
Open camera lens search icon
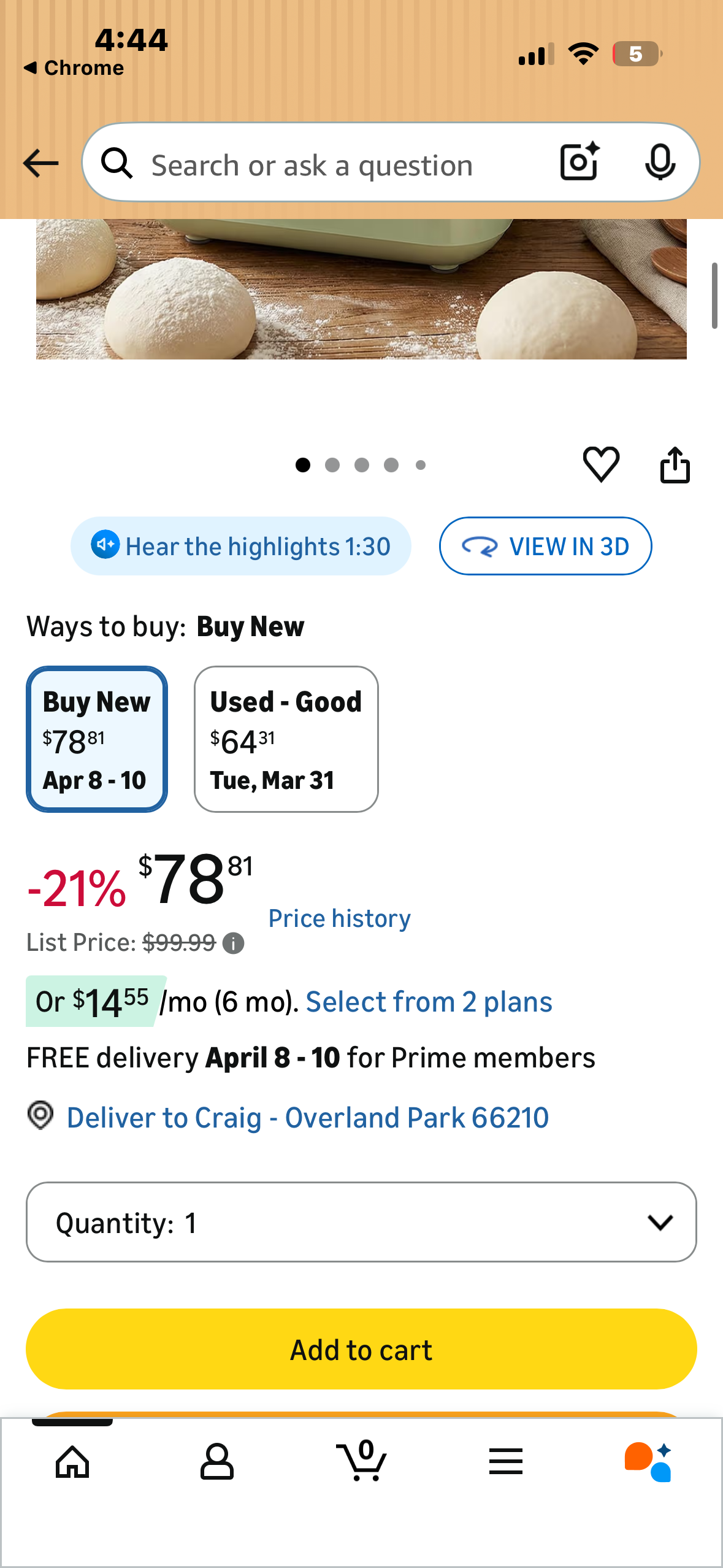coord(580,162)
